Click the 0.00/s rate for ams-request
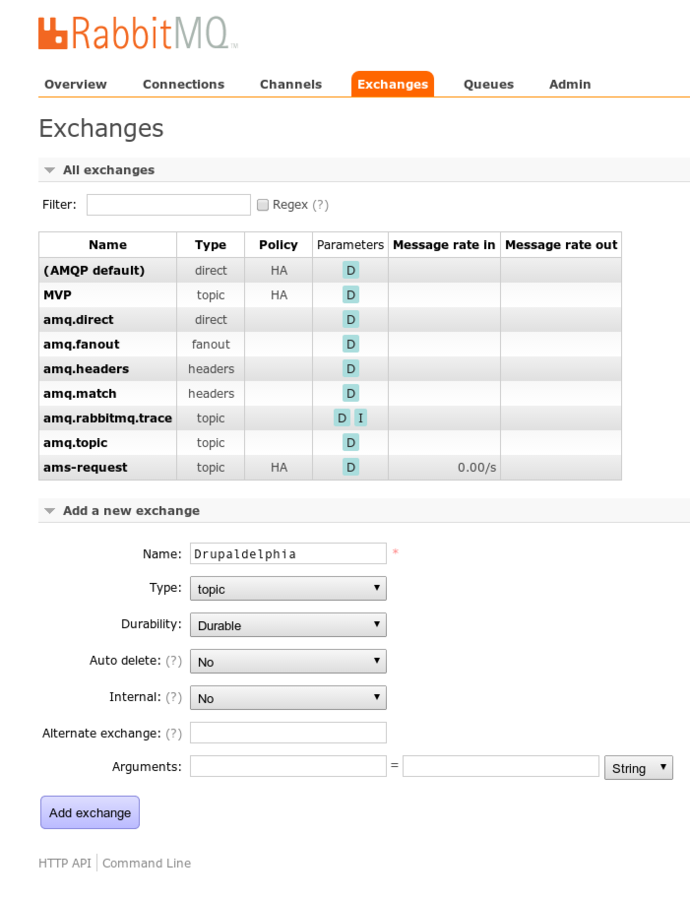Viewport: 690px width, 900px height. (x=476, y=467)
